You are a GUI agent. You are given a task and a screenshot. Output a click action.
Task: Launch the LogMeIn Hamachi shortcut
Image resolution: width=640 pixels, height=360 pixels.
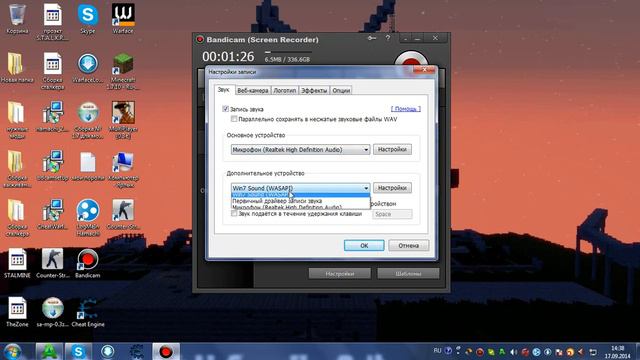click(88, 217)
